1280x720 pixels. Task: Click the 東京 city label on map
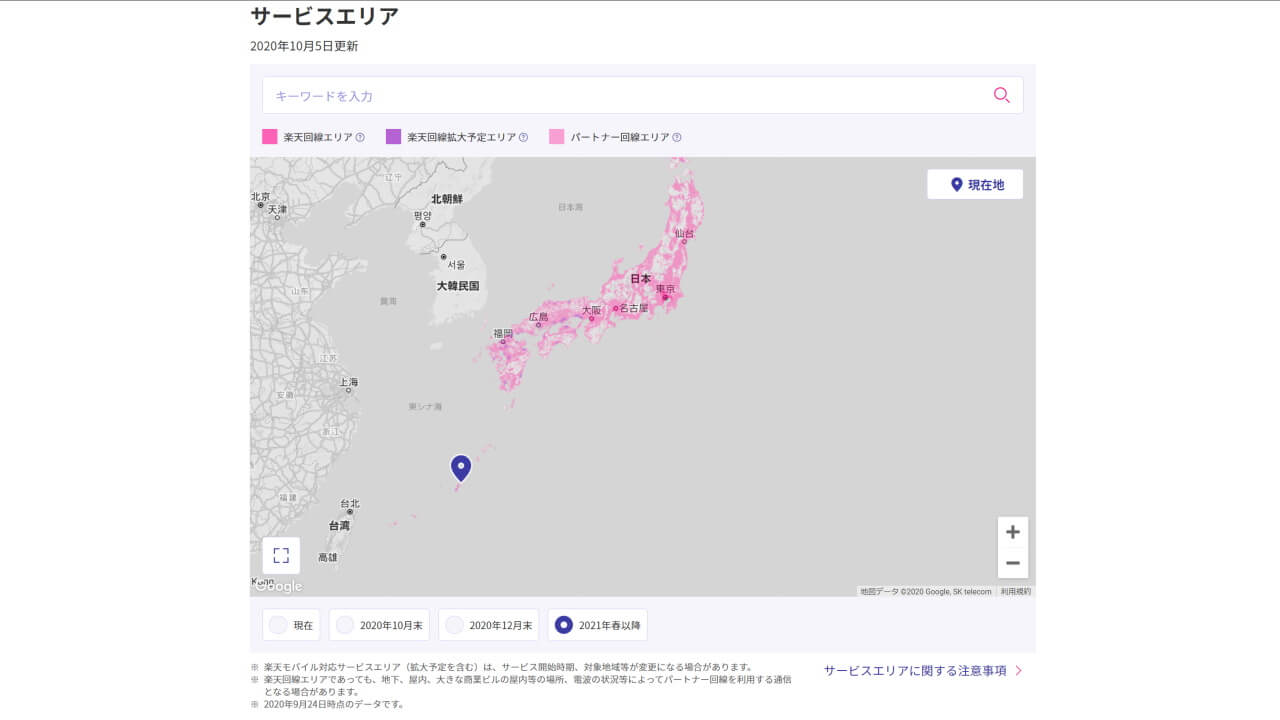(665, 289)
